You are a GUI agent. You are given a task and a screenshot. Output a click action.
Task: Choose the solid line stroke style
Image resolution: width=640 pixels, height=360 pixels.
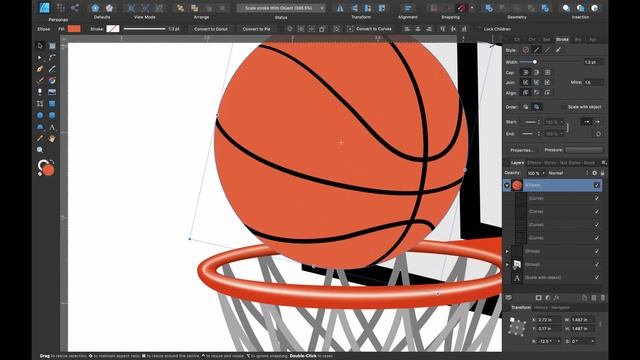point(536,50)
